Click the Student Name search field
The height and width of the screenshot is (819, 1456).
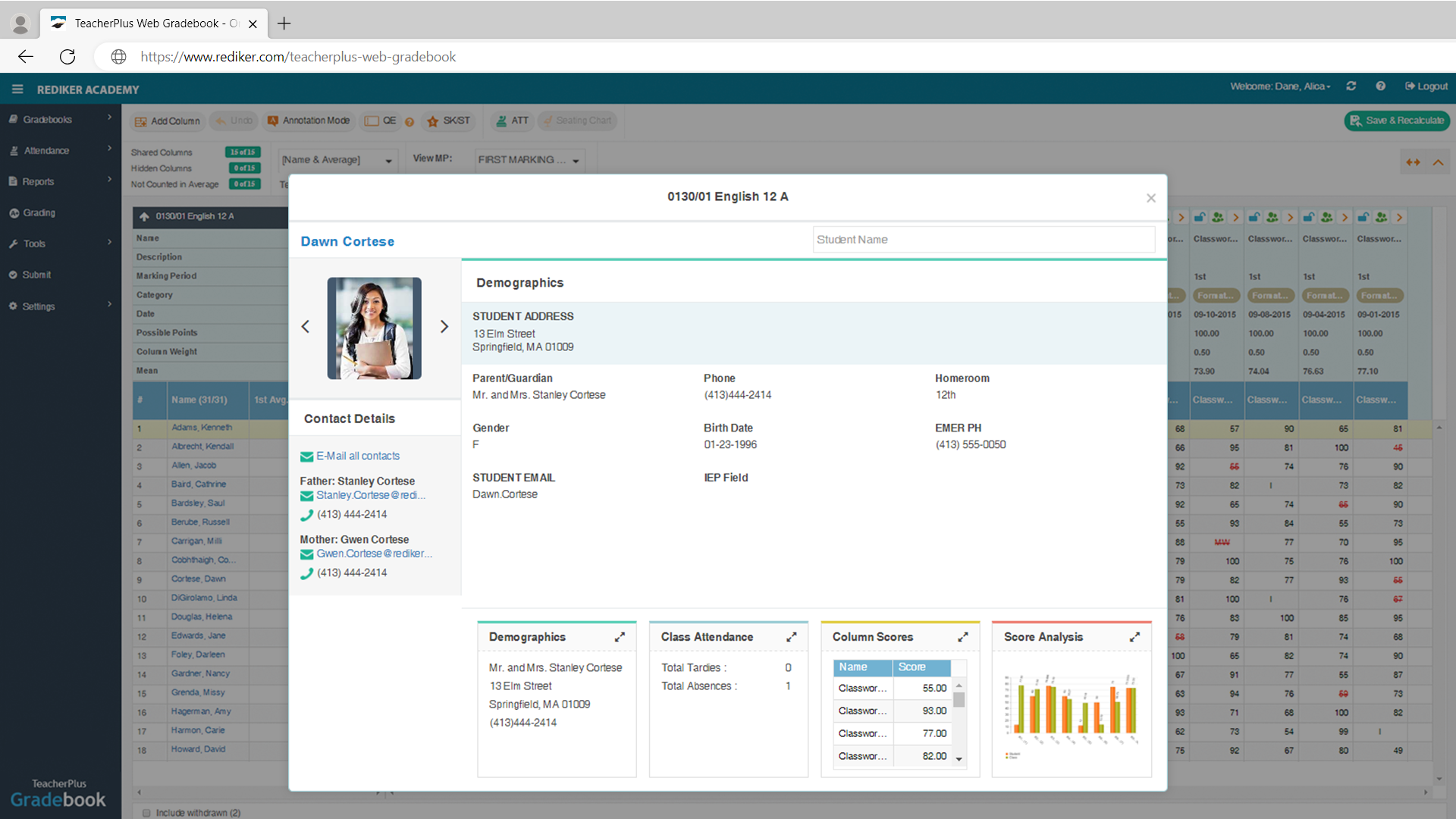click(984, 240)
